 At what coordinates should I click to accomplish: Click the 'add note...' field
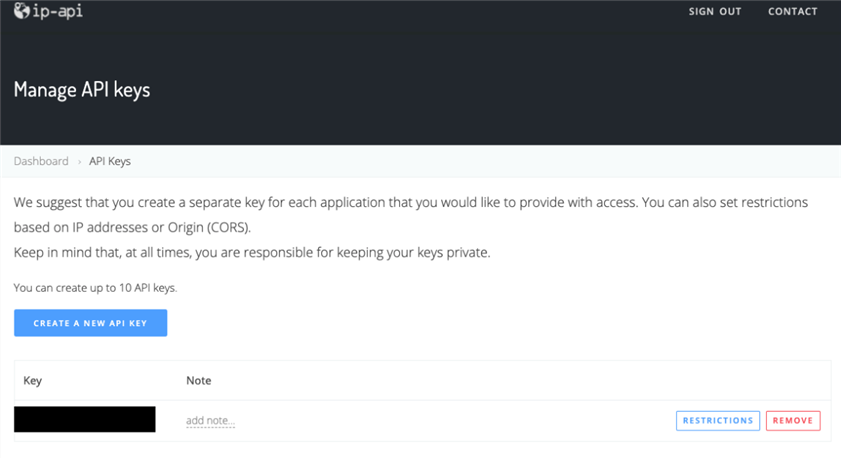(210, 421)
